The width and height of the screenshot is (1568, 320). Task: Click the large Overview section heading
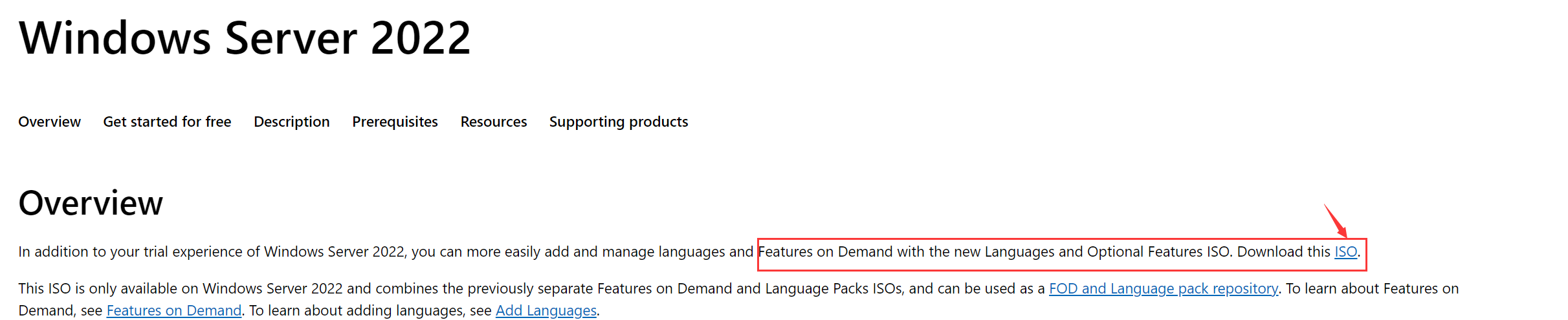click(x=91, y=203)
